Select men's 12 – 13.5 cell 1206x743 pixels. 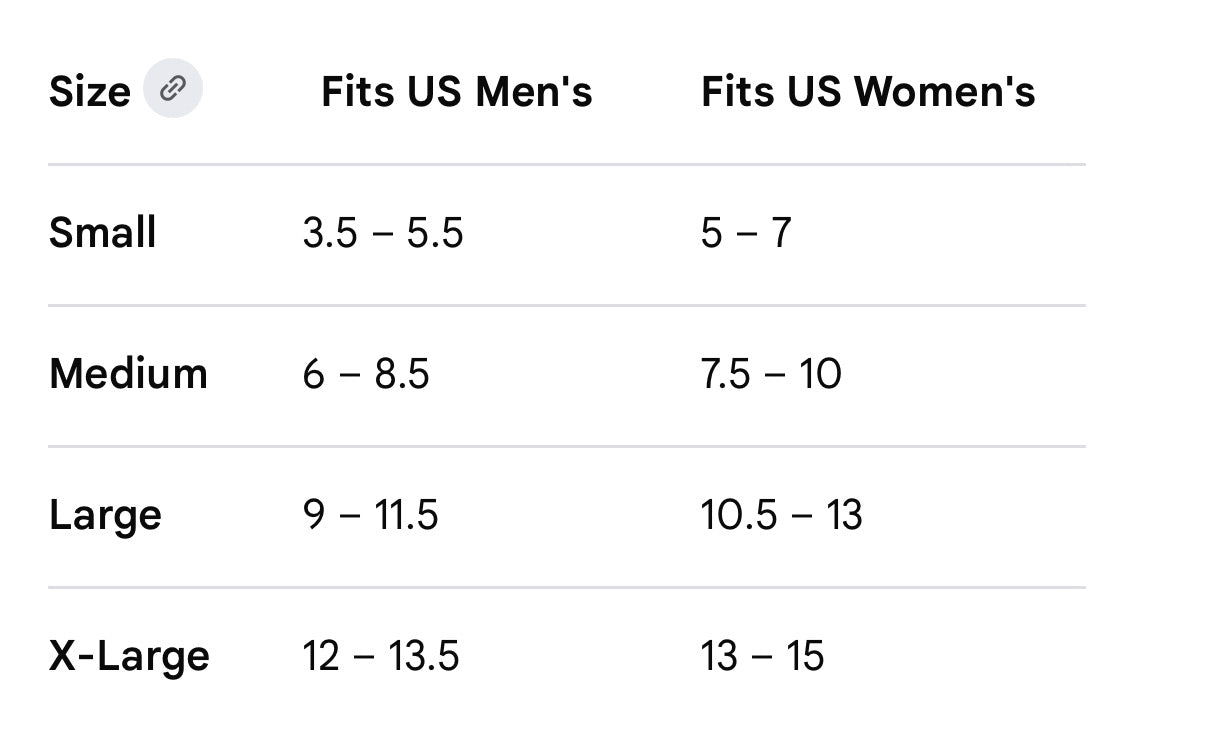point(381,656)
